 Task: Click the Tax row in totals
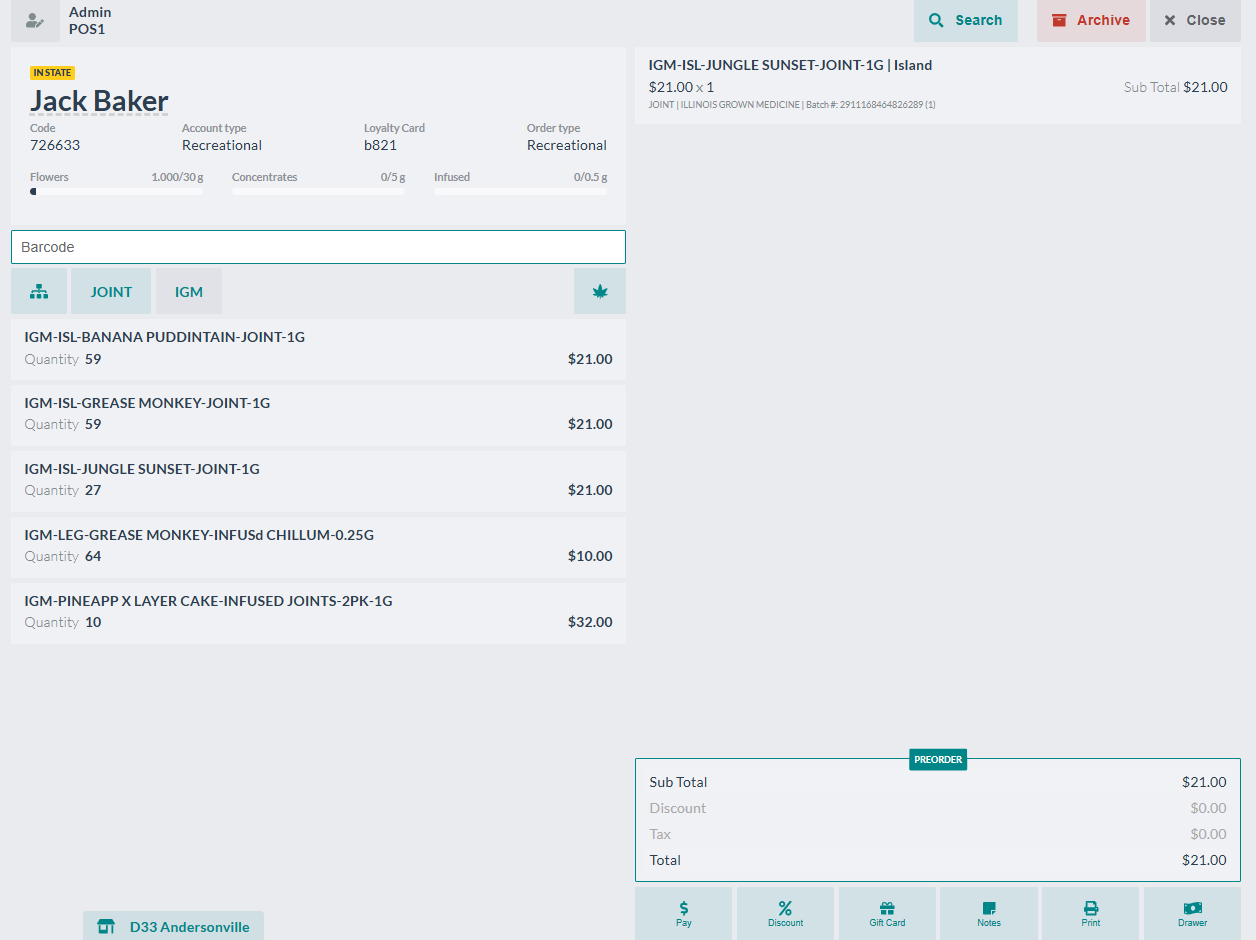tap(938, 834)
